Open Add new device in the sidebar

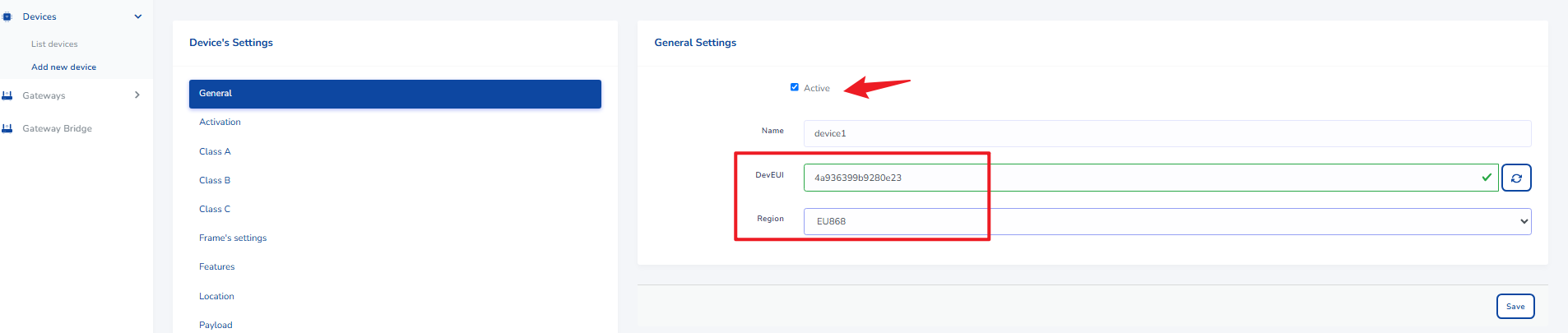(63, 67)
